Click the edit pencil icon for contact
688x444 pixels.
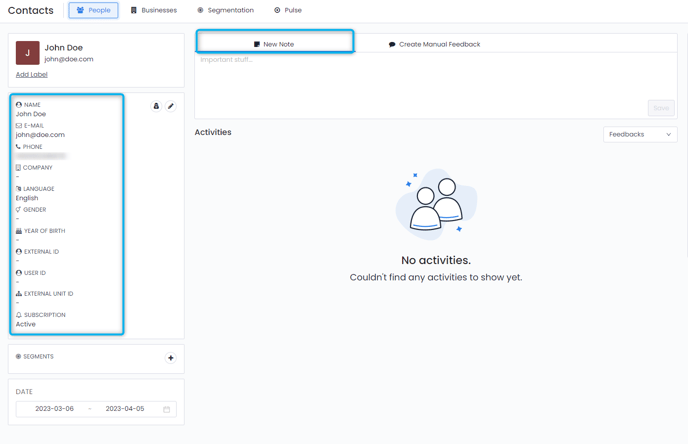point(171,106)
